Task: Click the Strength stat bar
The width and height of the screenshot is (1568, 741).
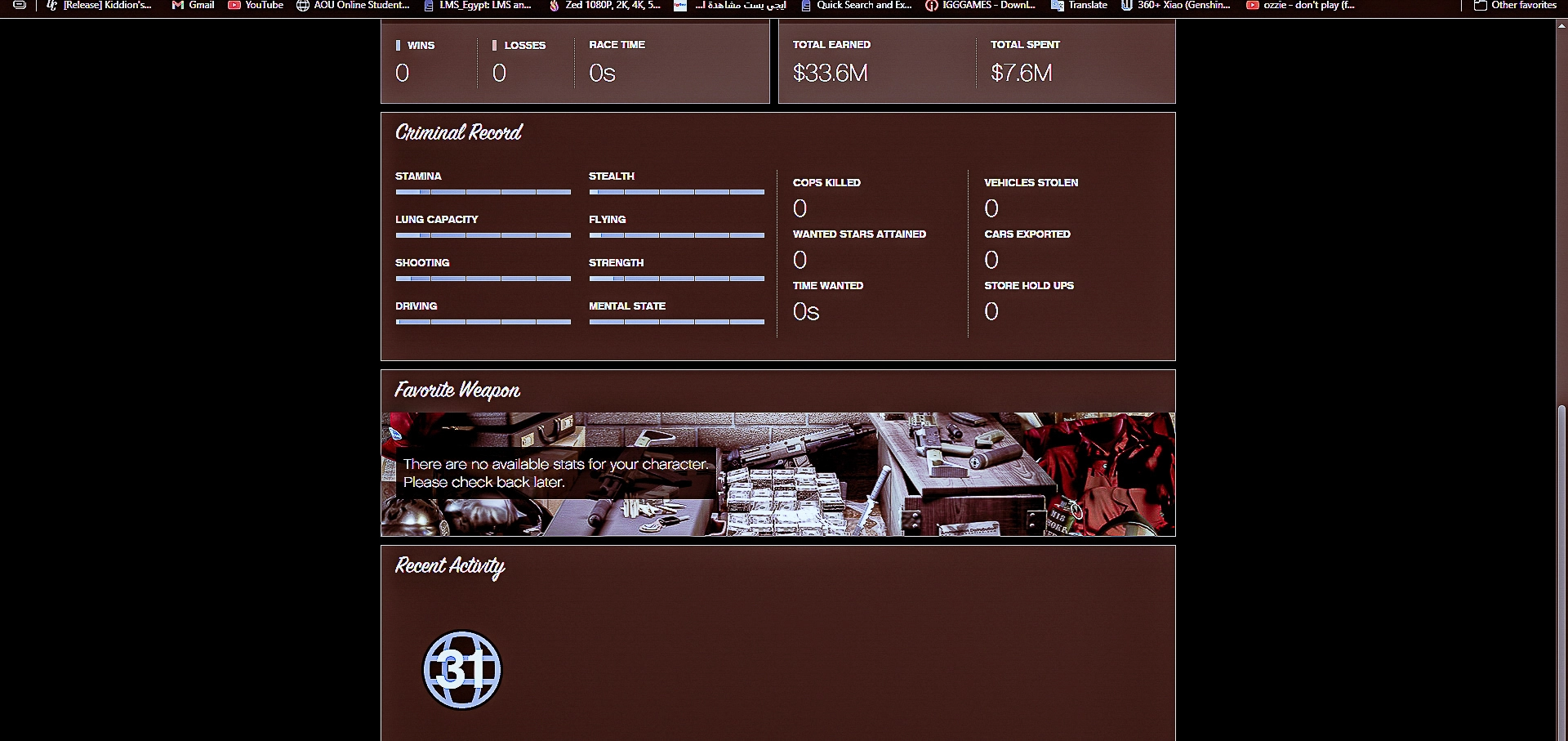Action: 676,279
